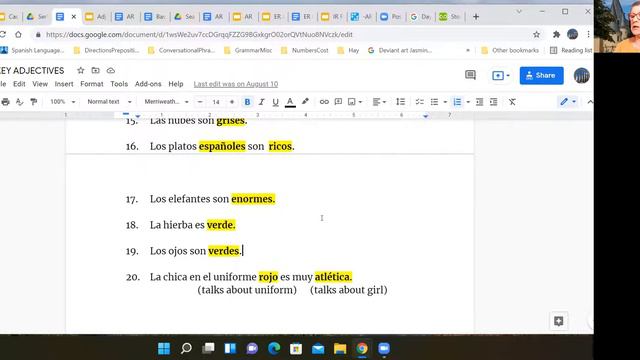Open File Explorer from taskbar

point(340,348)
